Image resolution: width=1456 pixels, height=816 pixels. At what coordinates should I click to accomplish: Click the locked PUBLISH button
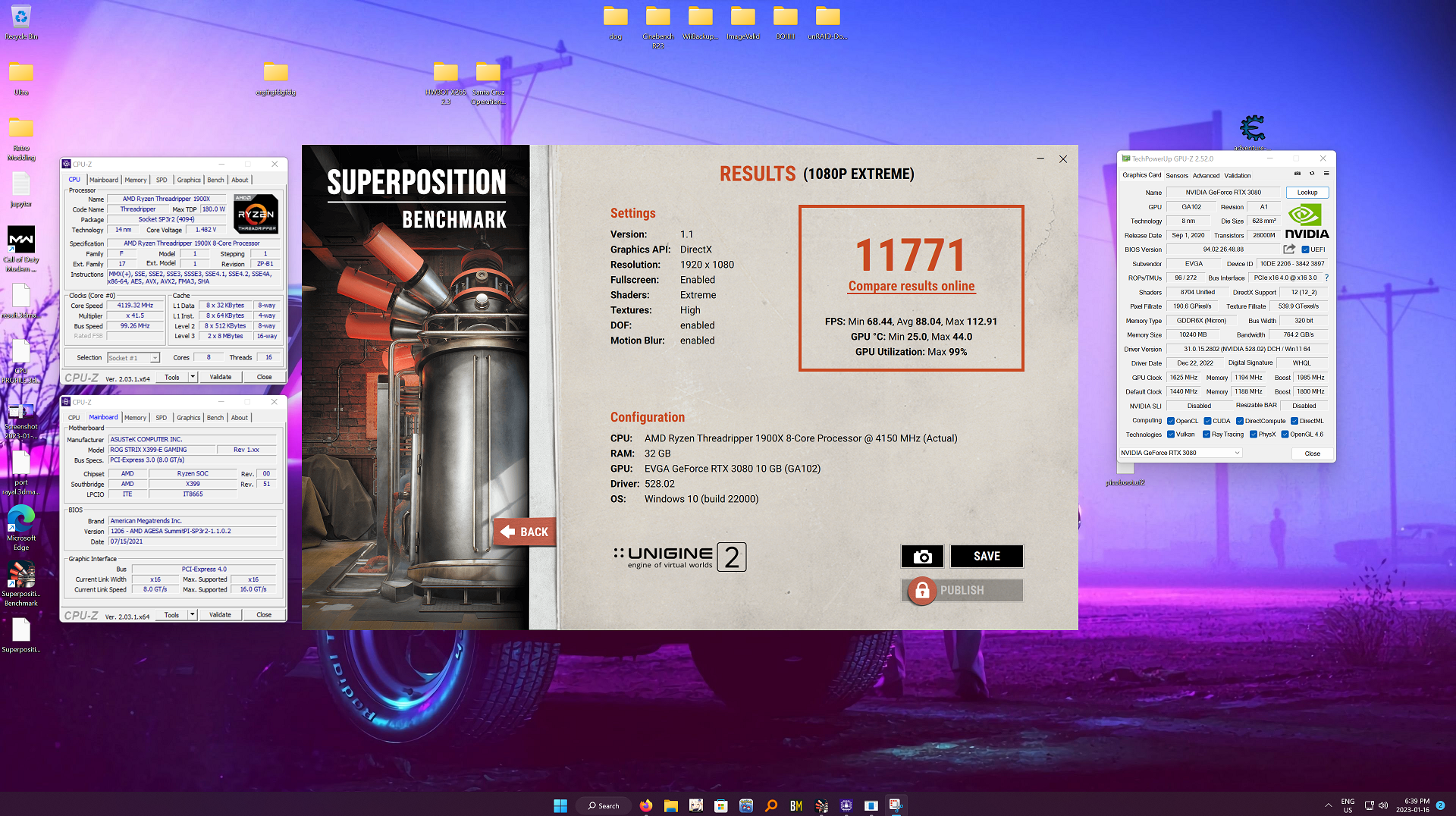pyautogui.click(x=962, y=590)
